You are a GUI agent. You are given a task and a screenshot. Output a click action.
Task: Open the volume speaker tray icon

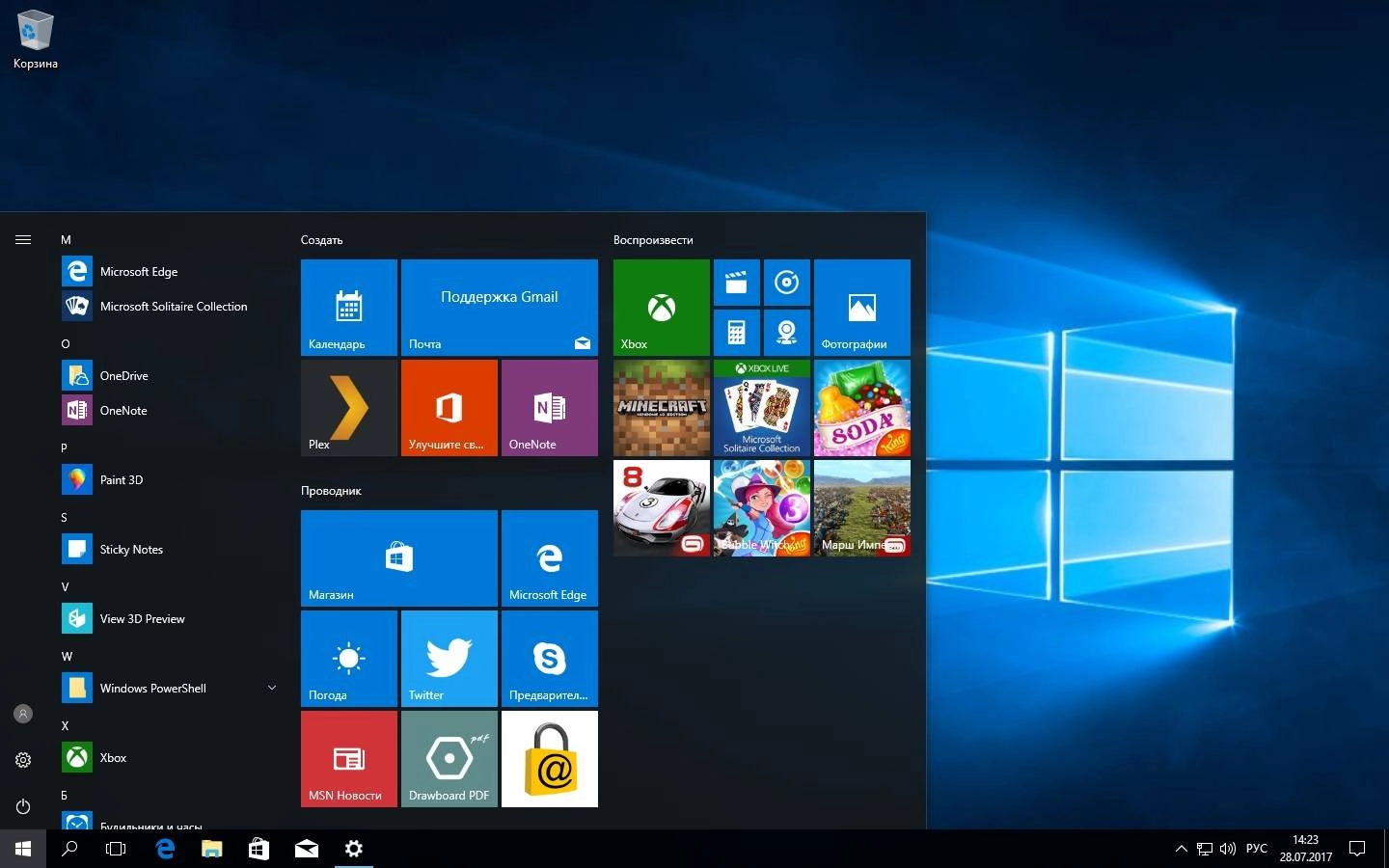click(x=1228, y=849)
